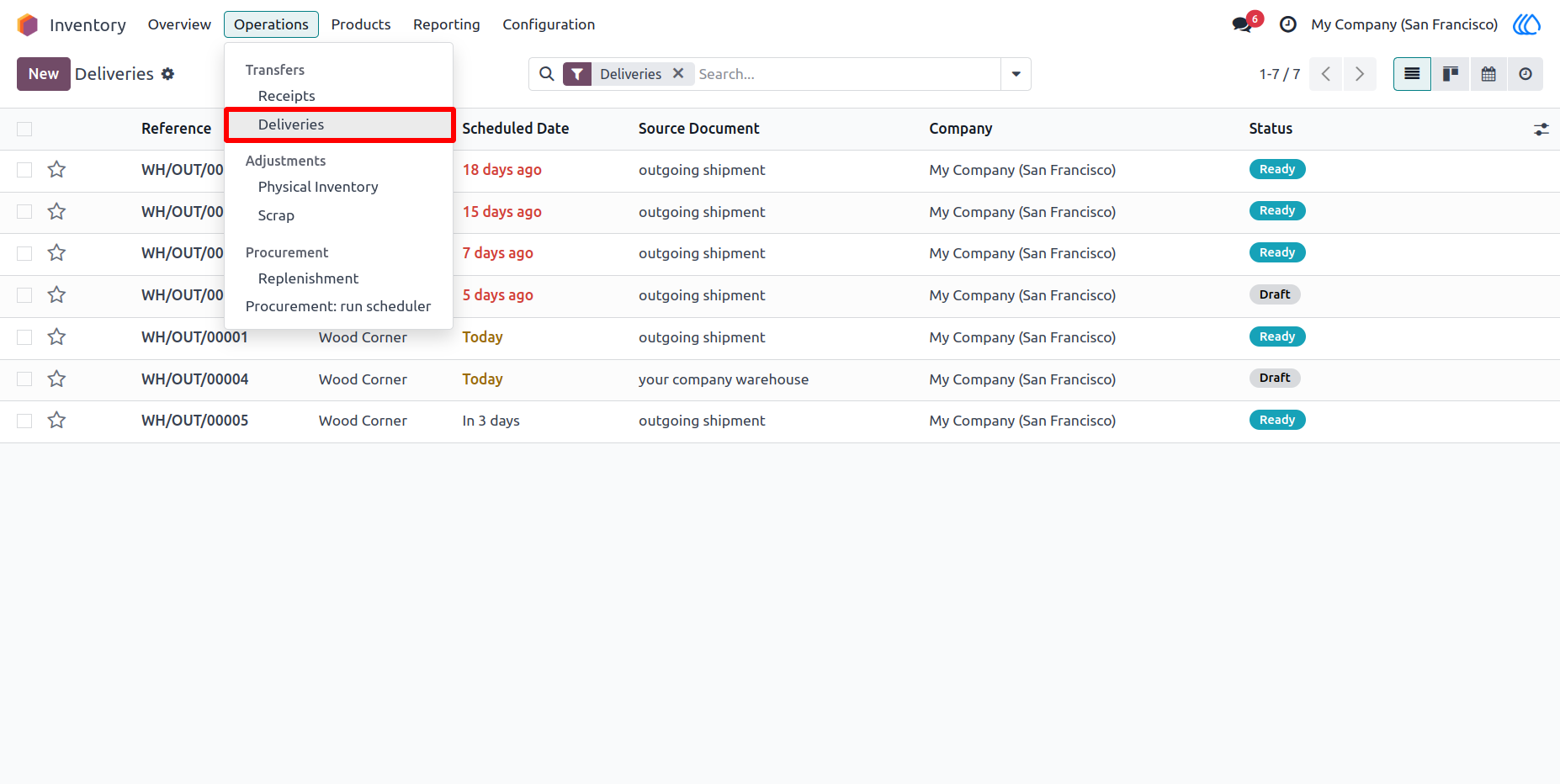The image size is (1560, 784).
Task: Open the Reporting menu
Action: (447, 24)
